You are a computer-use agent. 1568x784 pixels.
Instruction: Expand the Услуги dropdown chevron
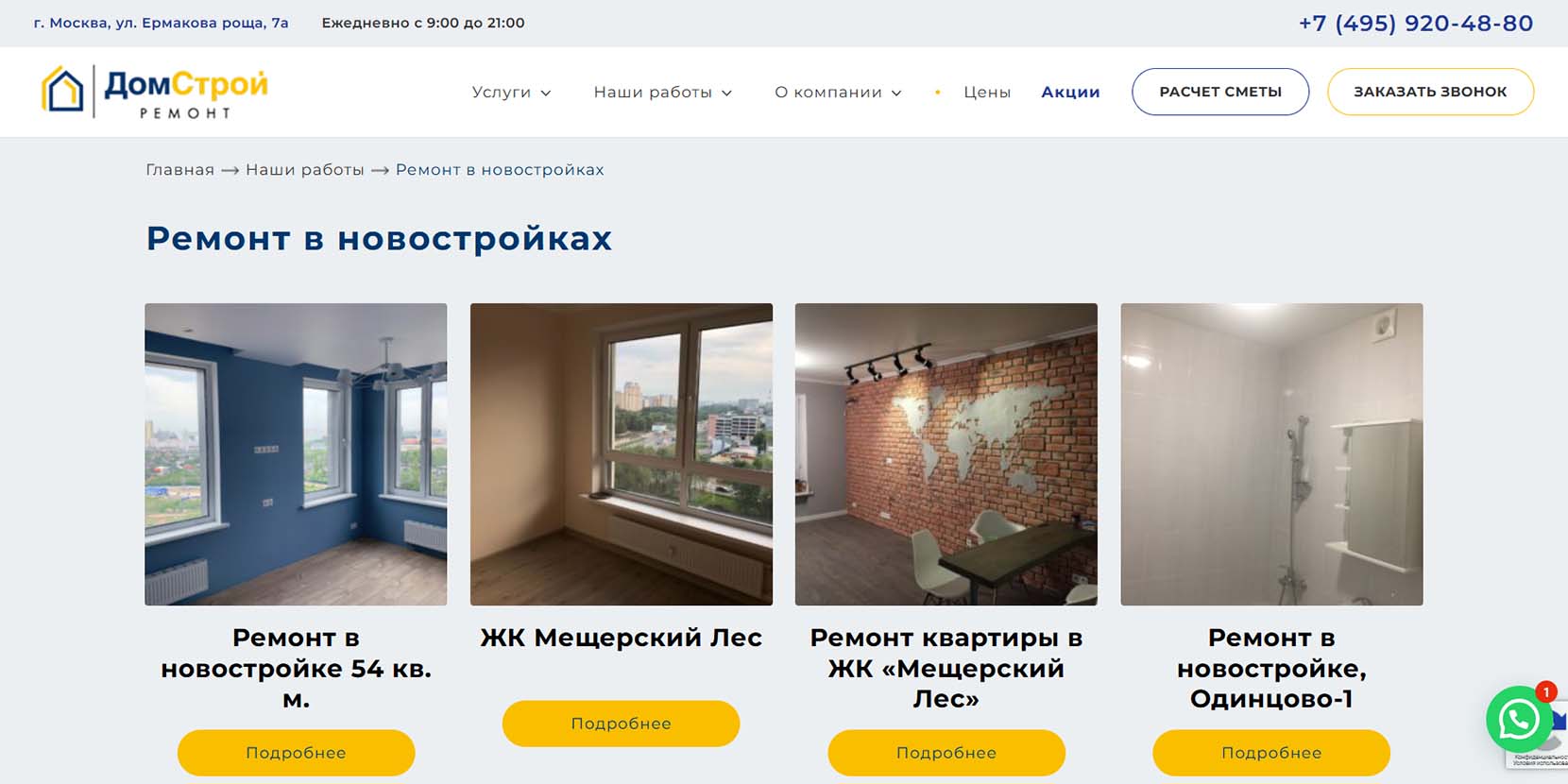click(x=546, y=93)
